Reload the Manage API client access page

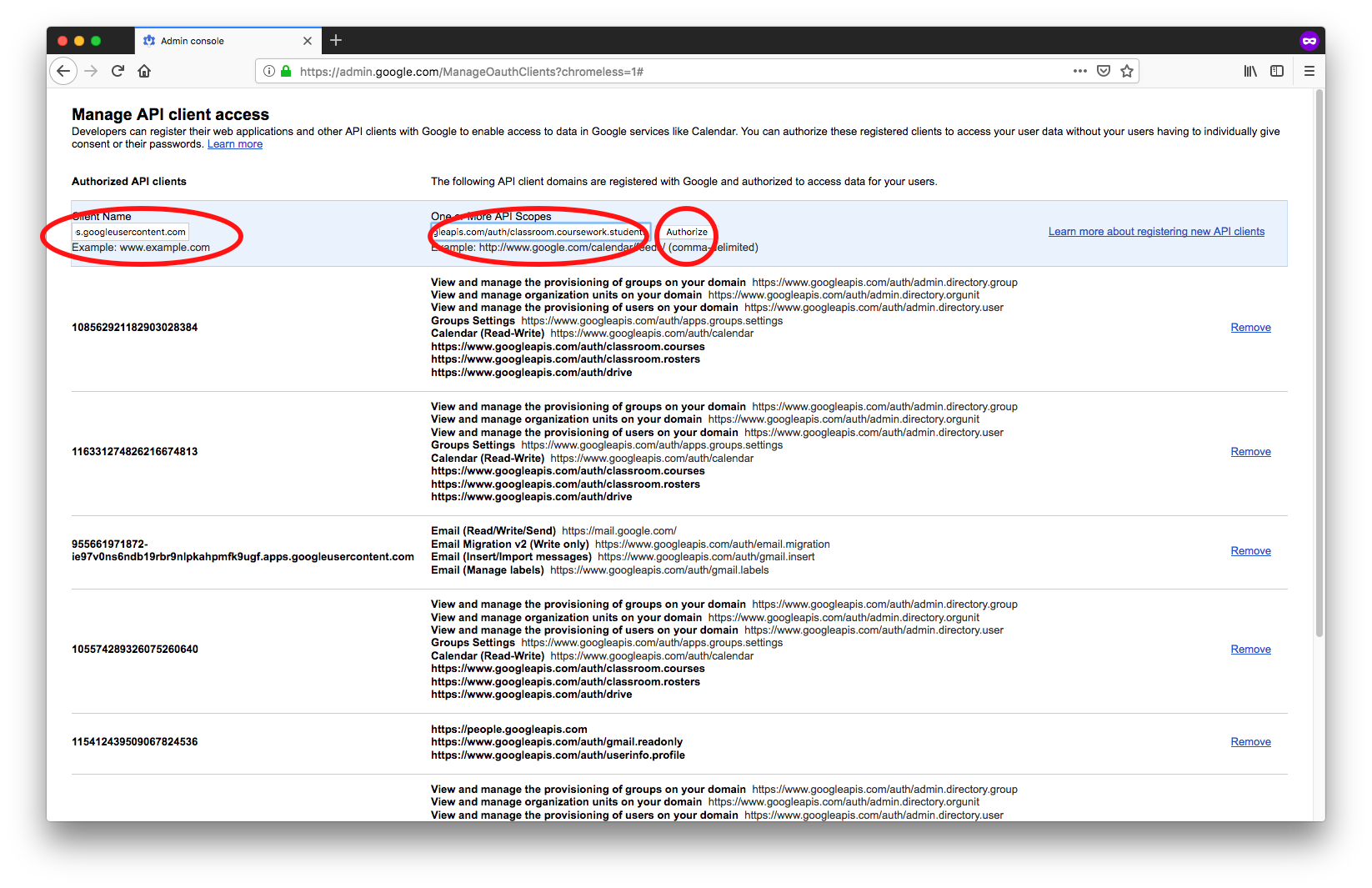tap(118, 71)
